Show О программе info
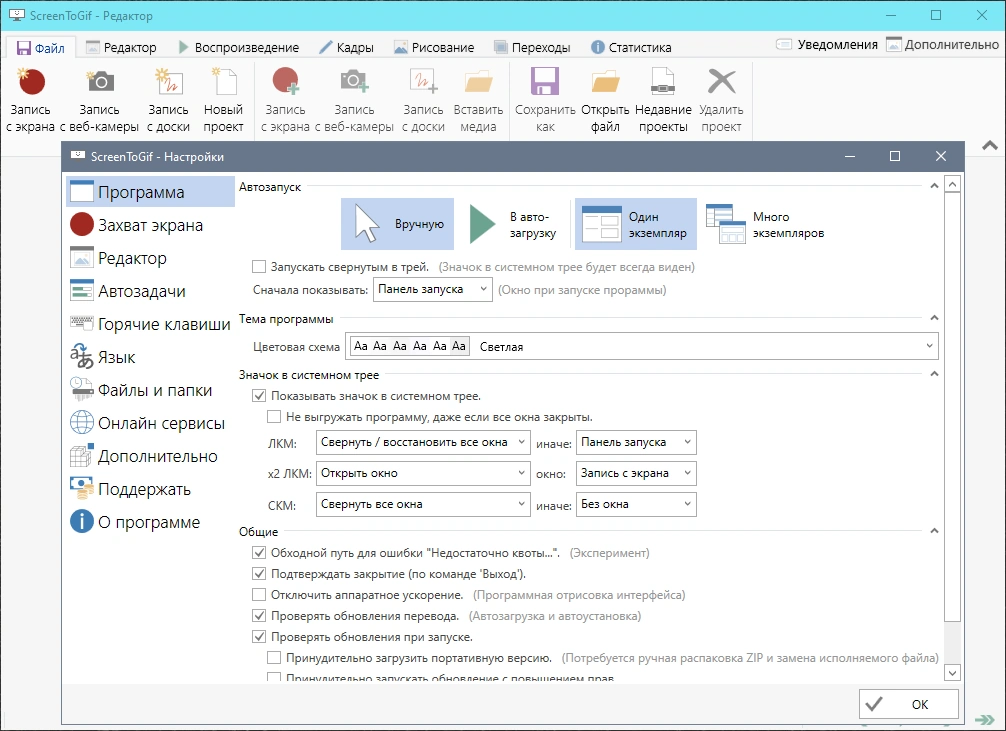This screenshot has width=1006, height=731. [150, 522]
